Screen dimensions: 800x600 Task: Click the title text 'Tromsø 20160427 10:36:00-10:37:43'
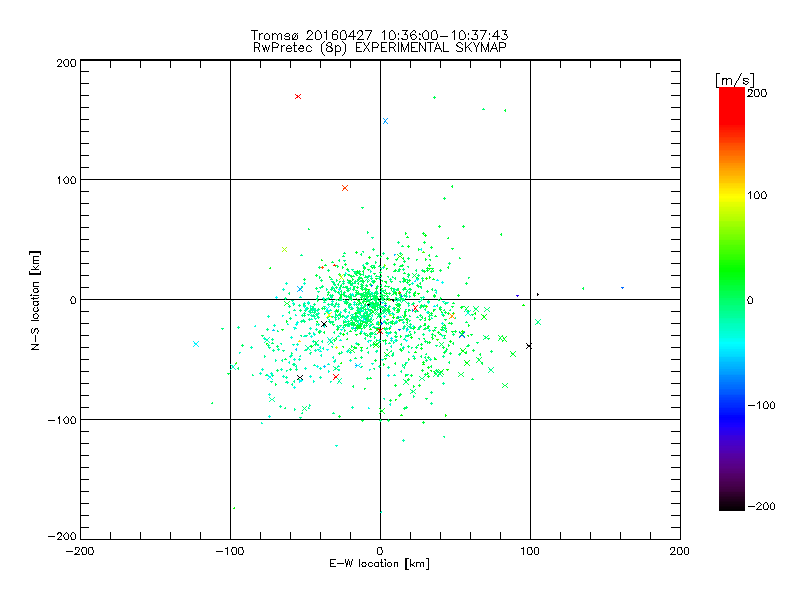tap(379, 35)
